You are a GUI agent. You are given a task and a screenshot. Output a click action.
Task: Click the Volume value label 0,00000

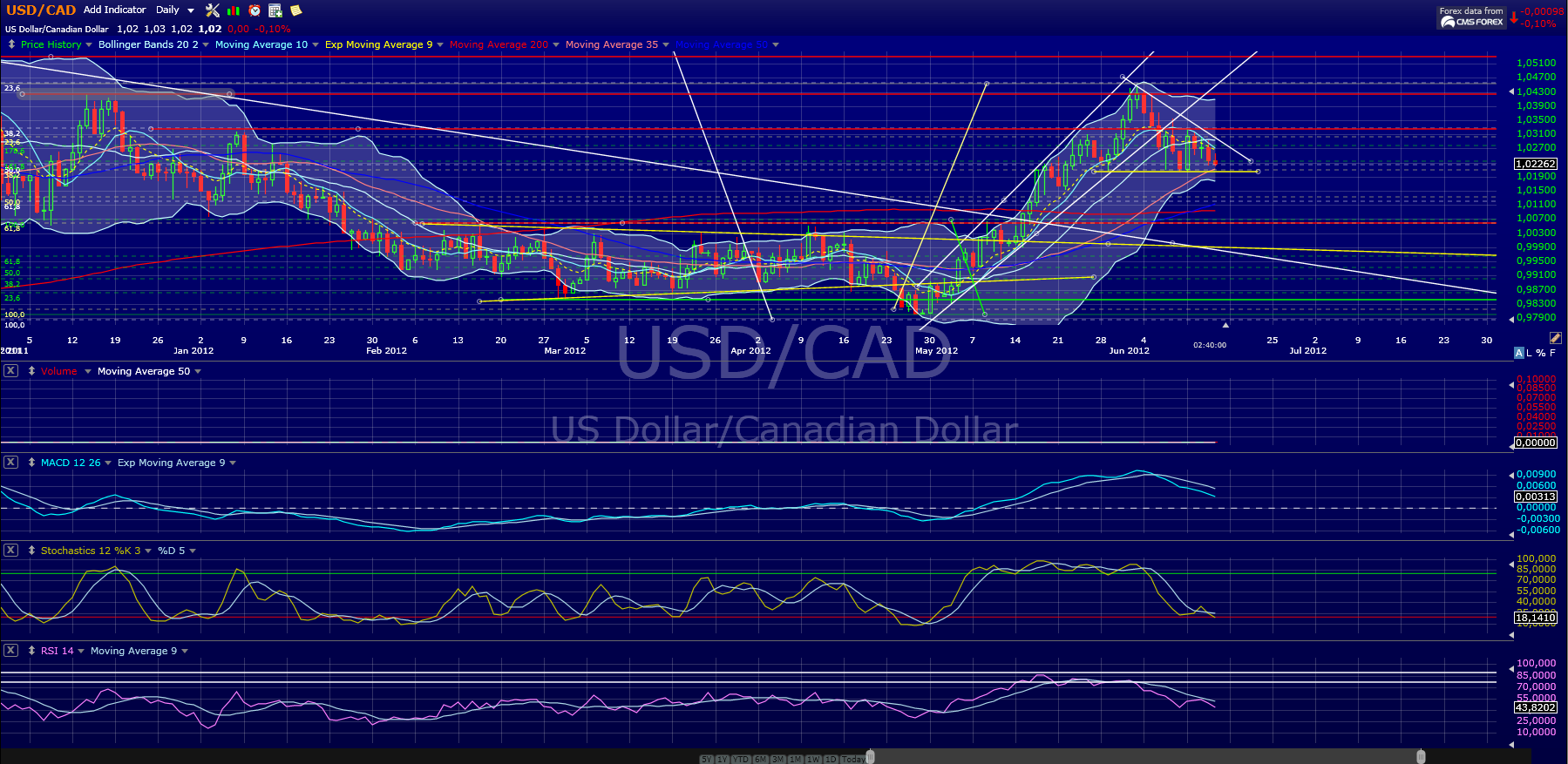tap(1536, 443)
